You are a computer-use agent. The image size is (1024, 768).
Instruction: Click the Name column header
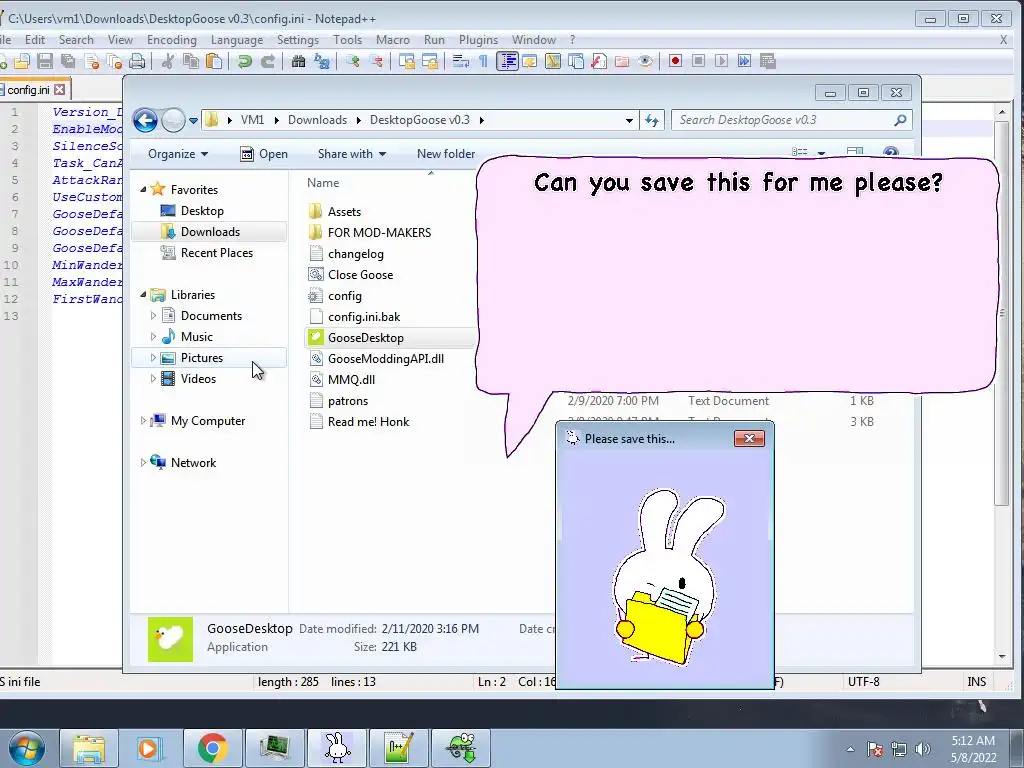coord(323,183)
